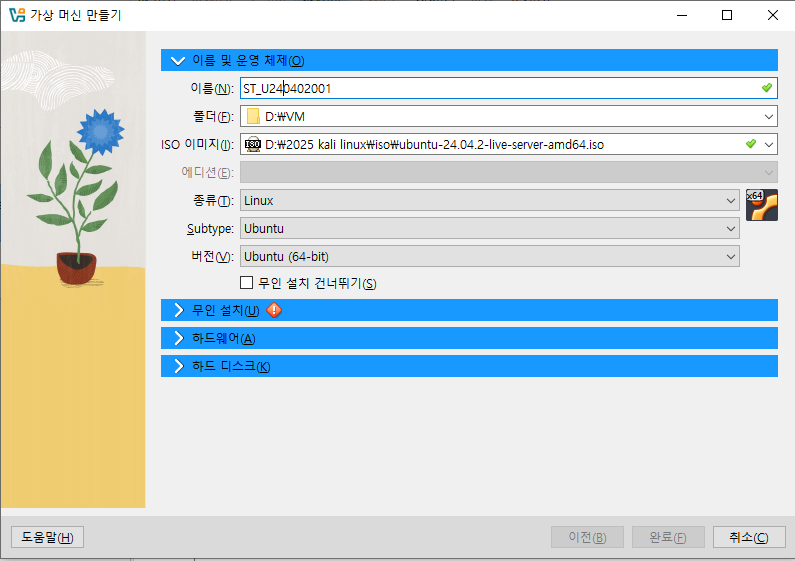795x561 pixels.
Task: Click the Subtype label
Action: pos(210,229)
